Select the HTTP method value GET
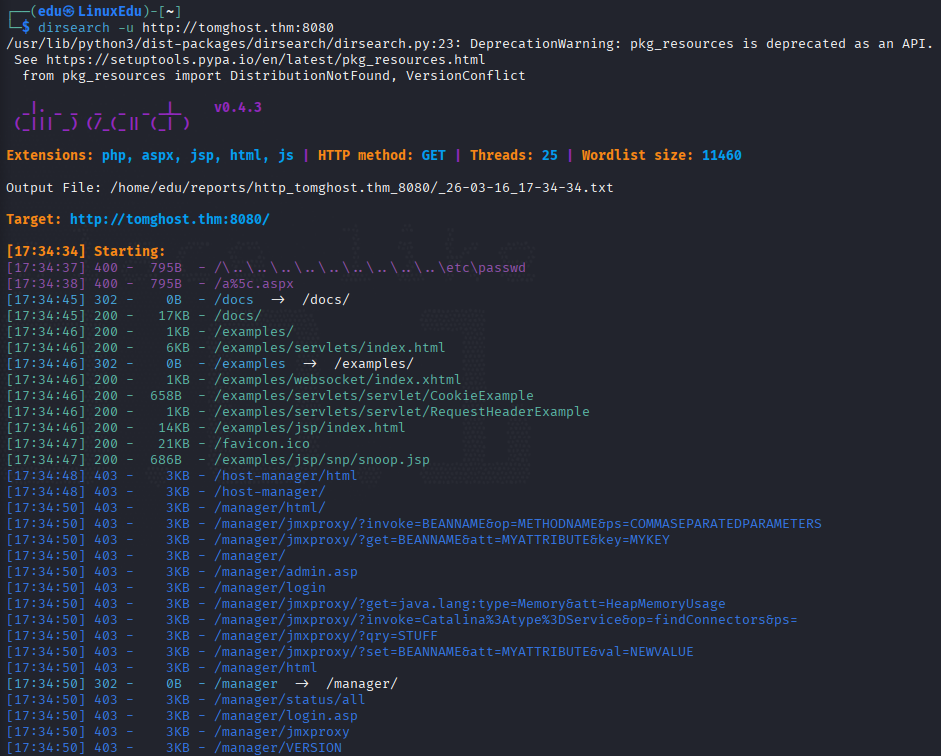This screenshot has height=756, width=941. tap(433, 155)
